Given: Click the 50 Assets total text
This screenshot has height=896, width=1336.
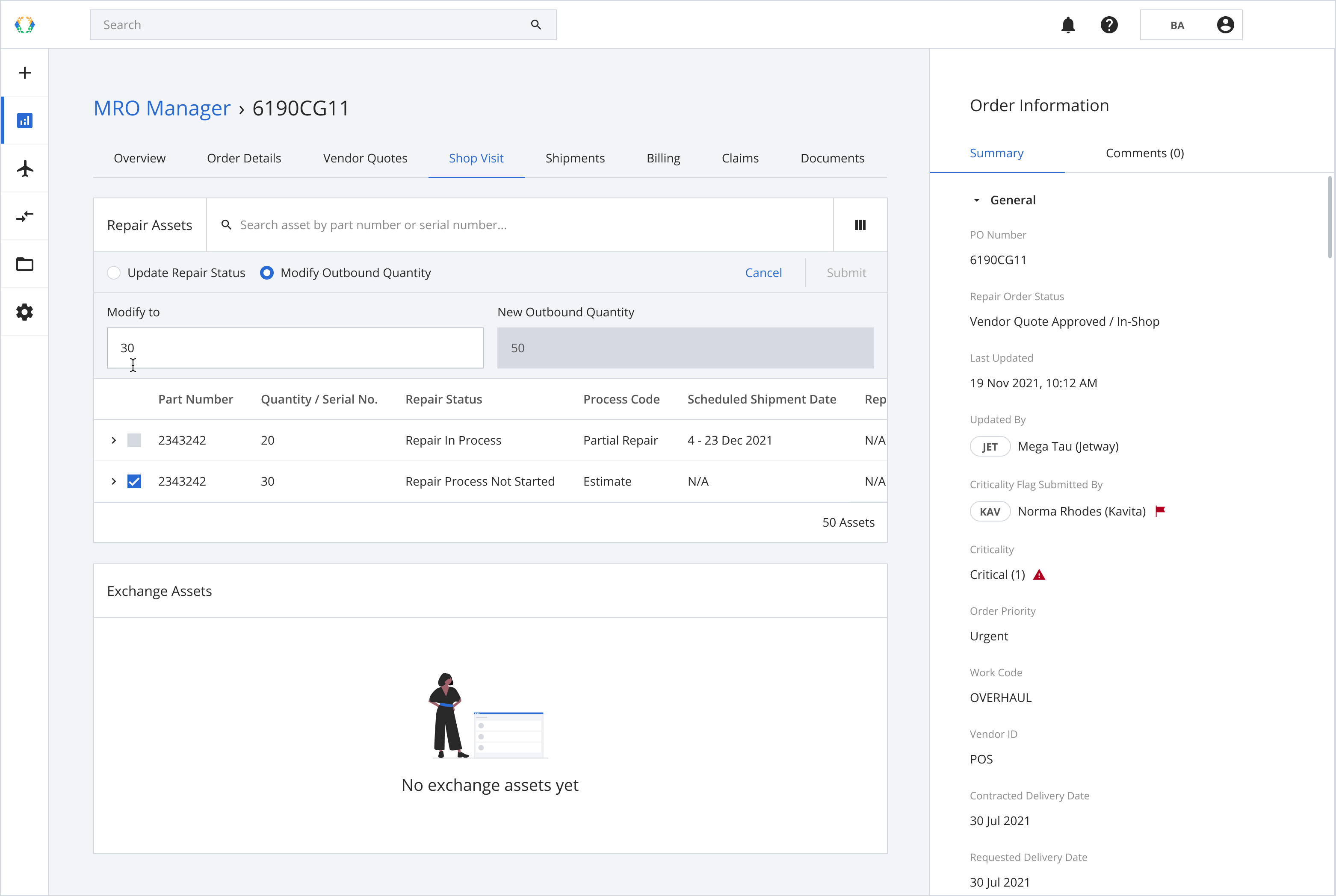Looking at the screenshot, I should (x=848, y=522).
